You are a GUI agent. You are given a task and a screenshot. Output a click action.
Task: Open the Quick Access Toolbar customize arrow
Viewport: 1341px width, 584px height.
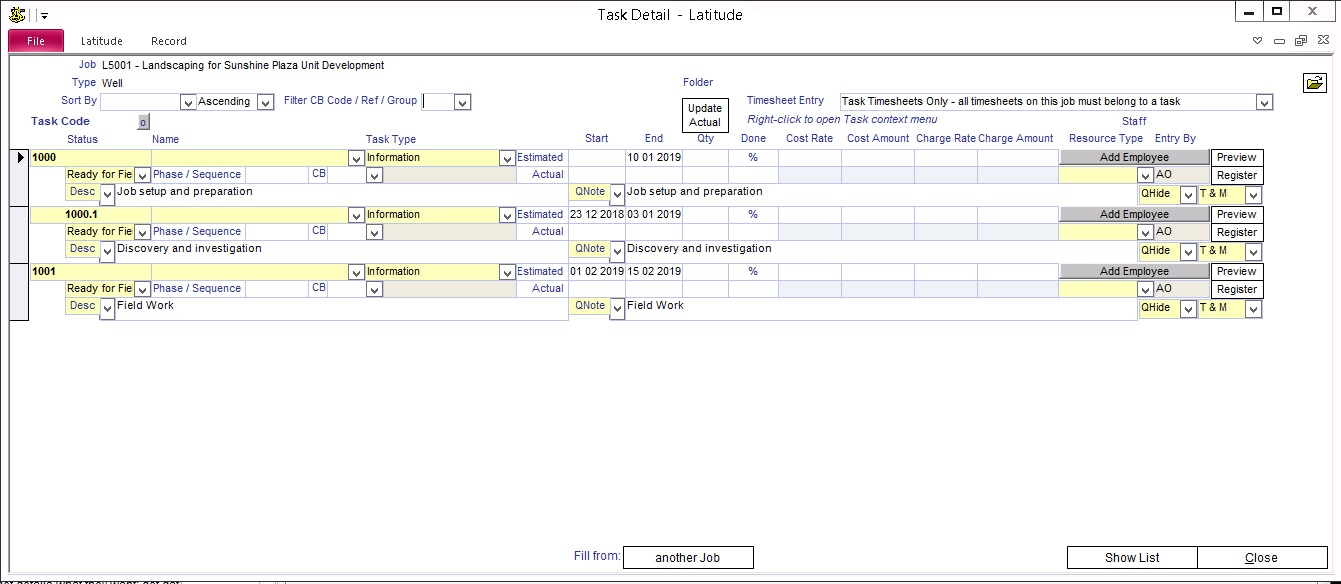pyautogui.click(x=44, y=16)
